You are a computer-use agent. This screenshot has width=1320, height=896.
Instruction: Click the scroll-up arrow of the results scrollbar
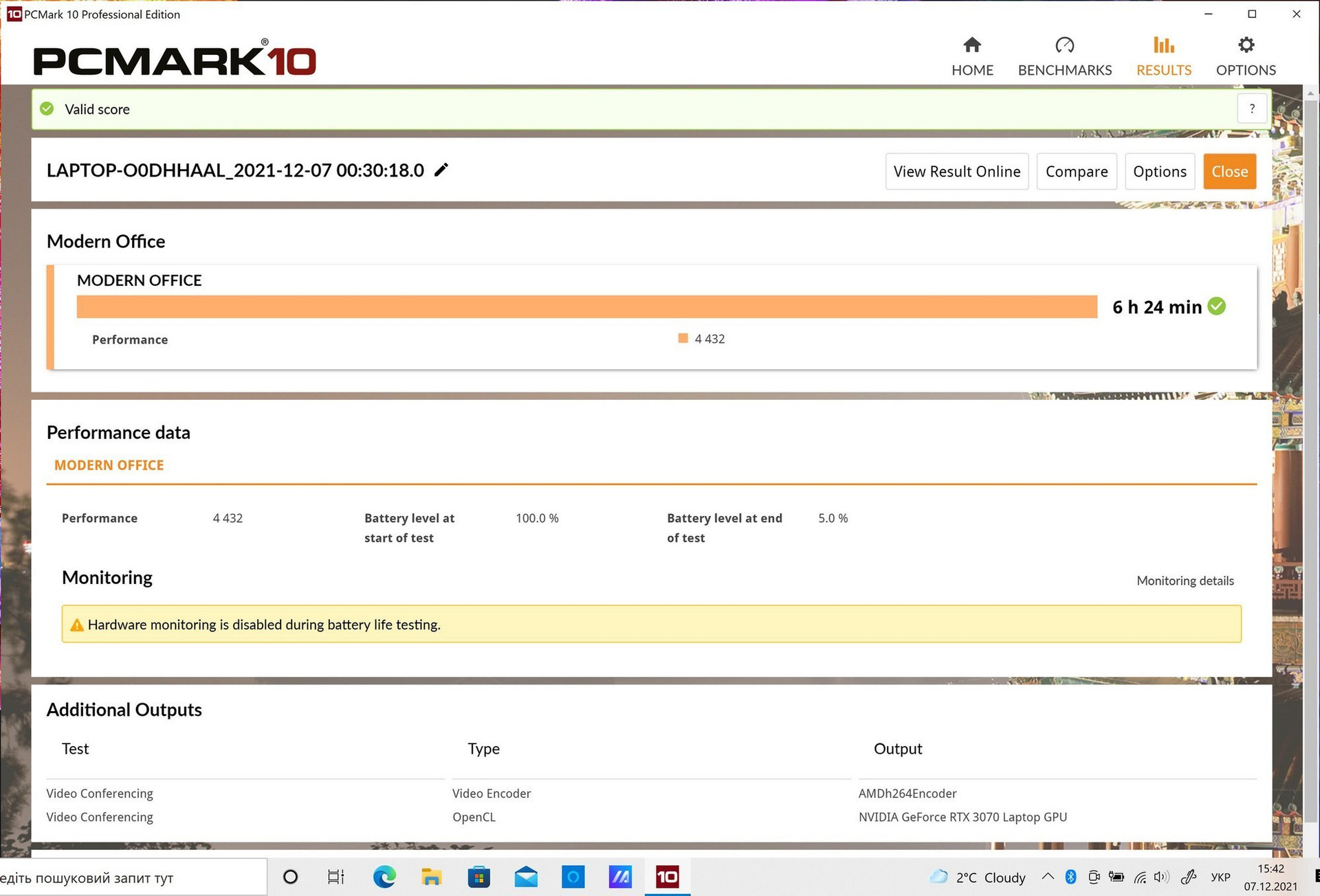(1311, 92)
